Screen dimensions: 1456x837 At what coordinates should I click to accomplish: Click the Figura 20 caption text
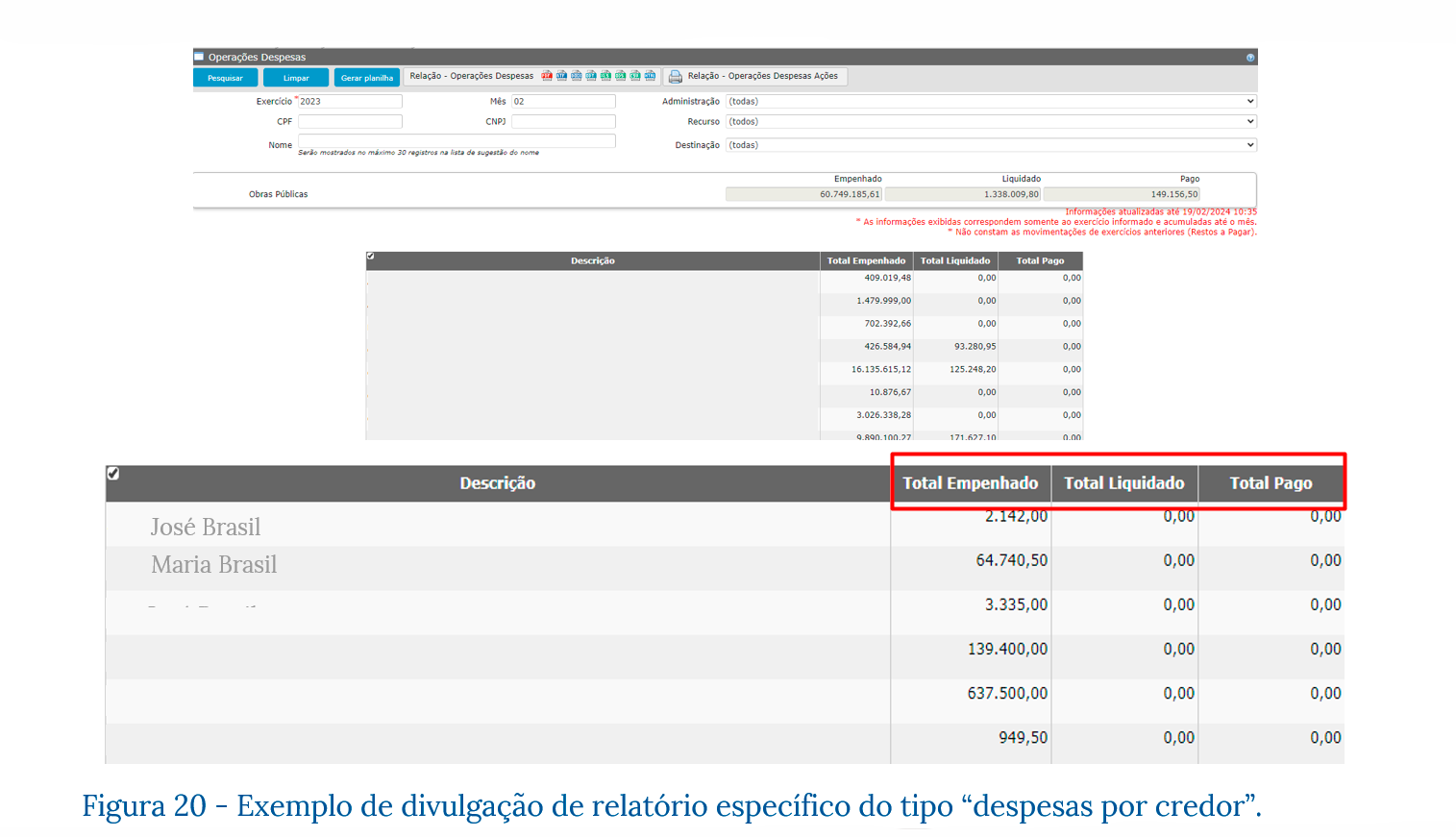pyautogui.click(x=671, y=805)
